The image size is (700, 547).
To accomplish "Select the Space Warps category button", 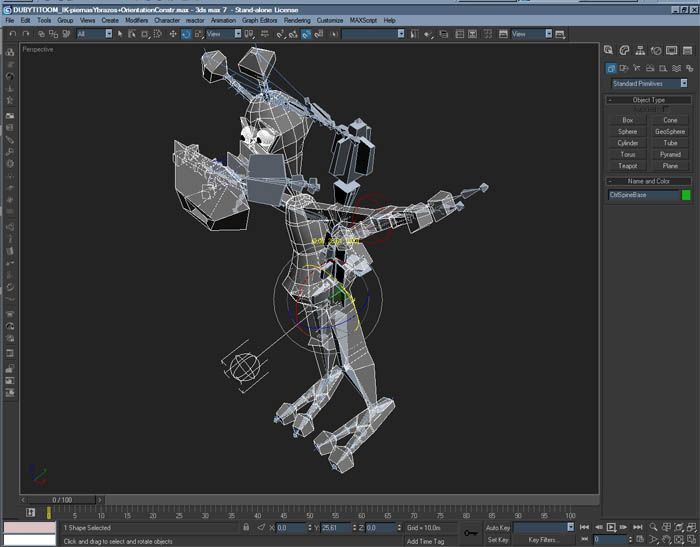I will 676,68.
